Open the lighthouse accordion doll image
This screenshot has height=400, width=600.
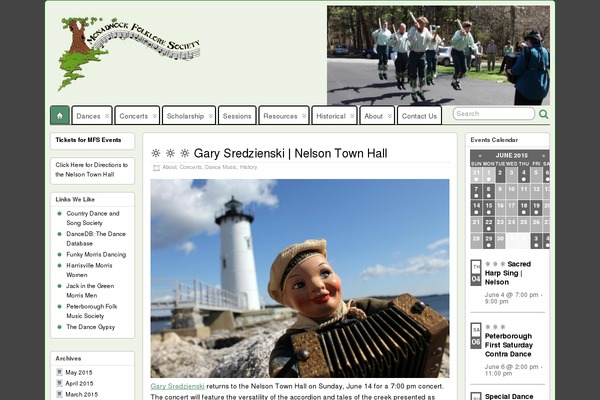300,278
